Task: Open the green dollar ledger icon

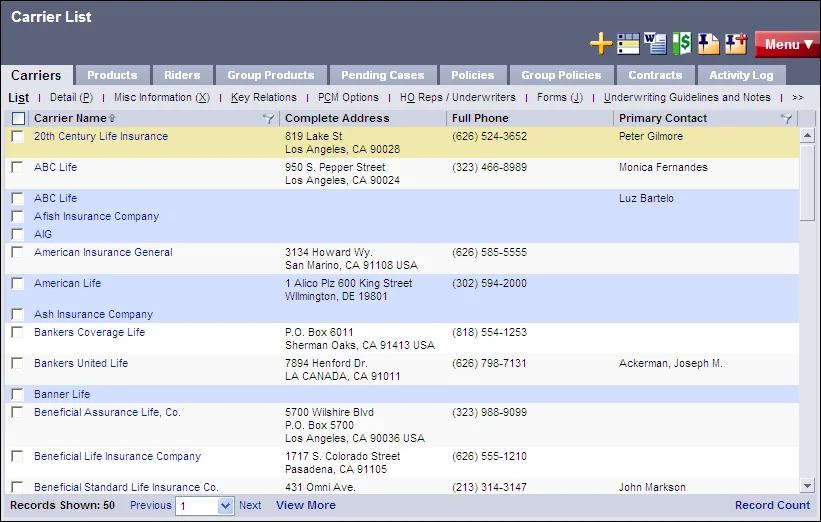Action: [x=682, y=43]
